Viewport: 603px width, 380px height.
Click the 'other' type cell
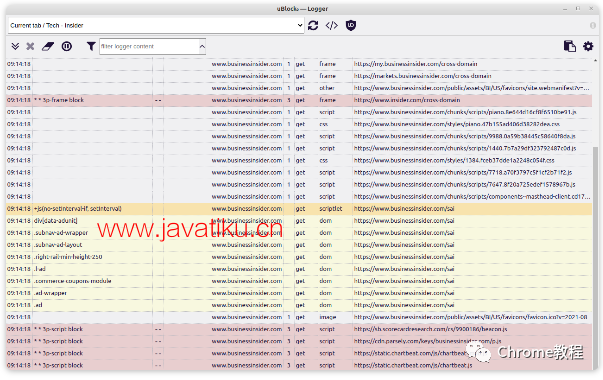[x=326, y=88]
